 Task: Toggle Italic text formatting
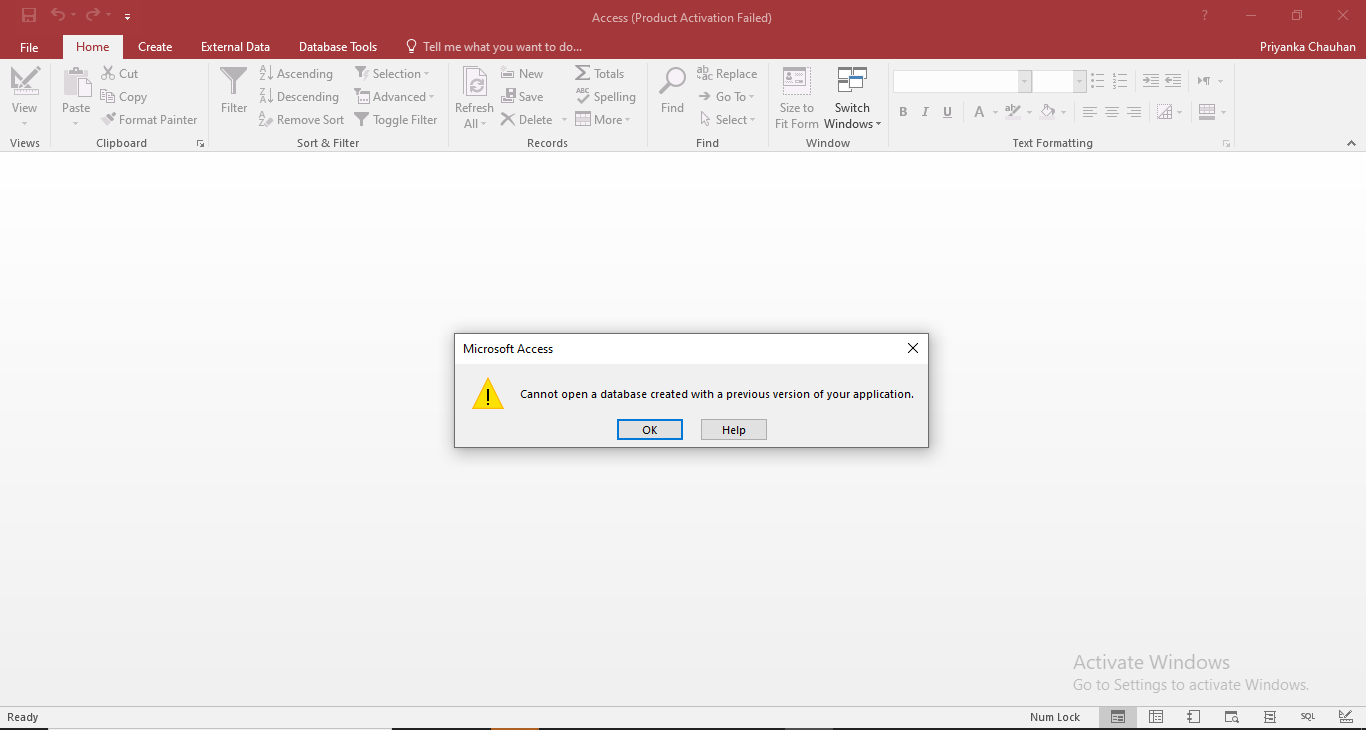point(925,112)
